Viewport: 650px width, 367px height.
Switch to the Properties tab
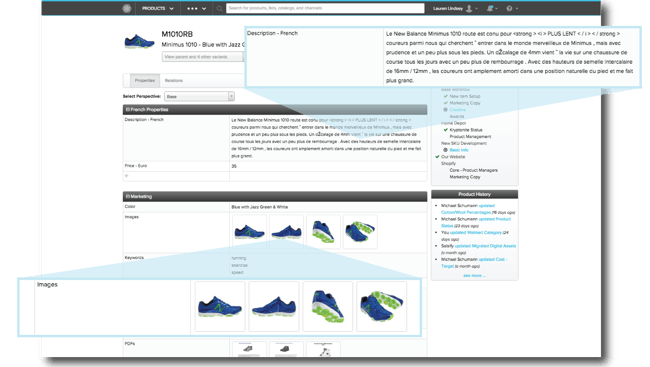click(145, 80)
